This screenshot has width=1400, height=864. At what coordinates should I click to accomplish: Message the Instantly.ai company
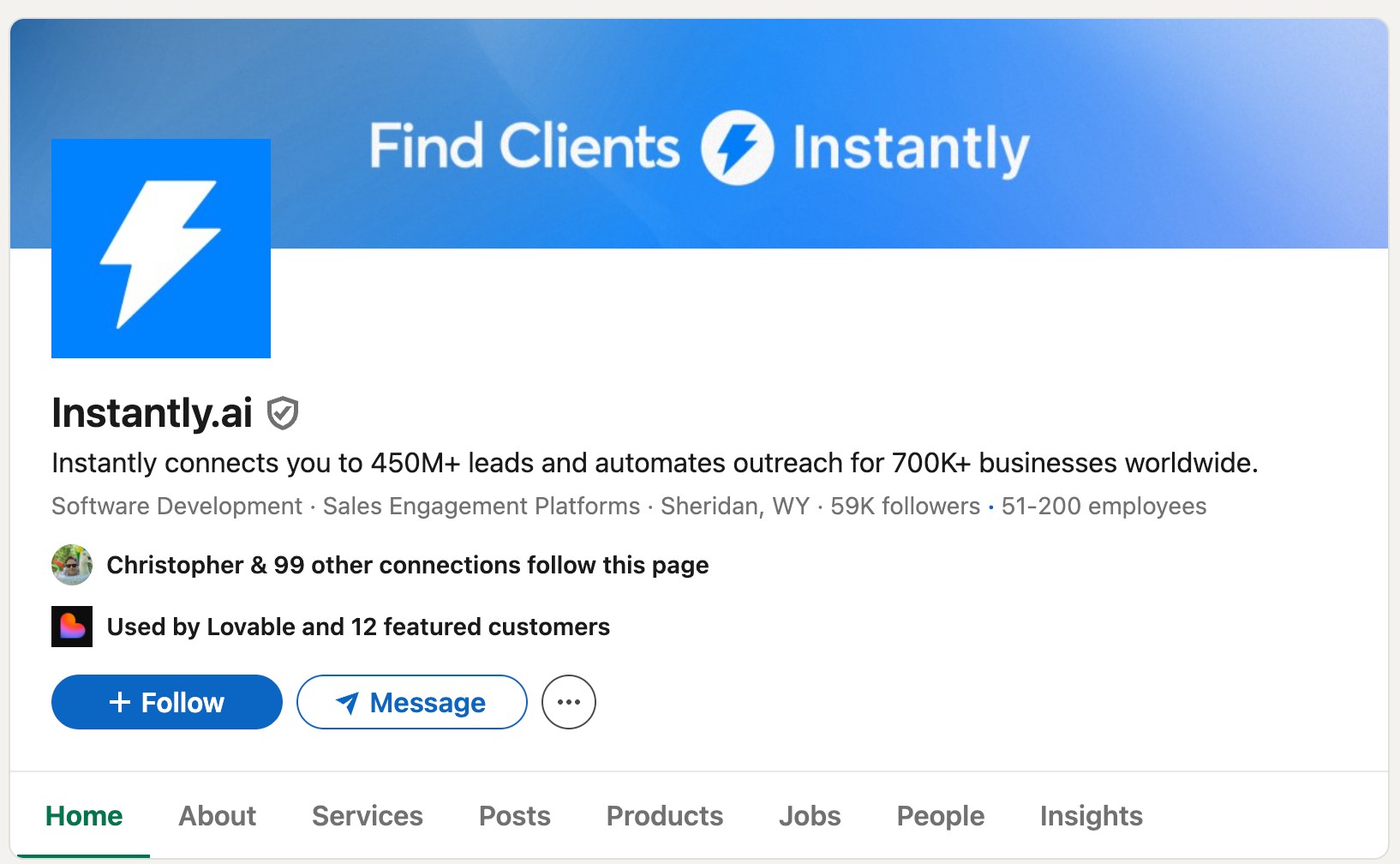pos(411,702)
